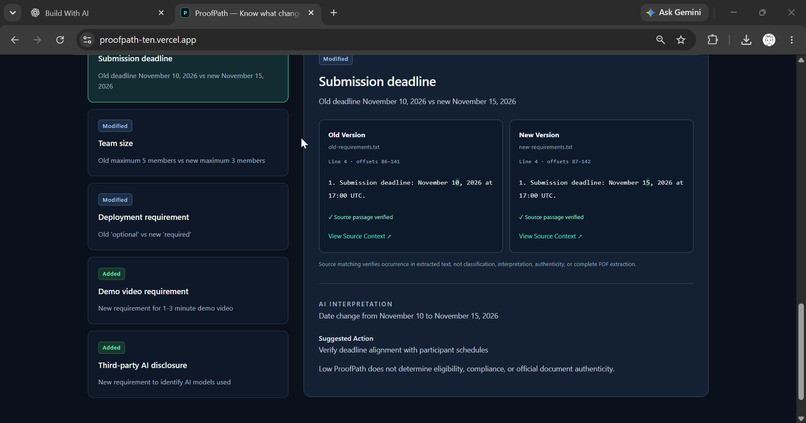This screenshot has height=423, width=806.
Task: Click old-requirements.txt file name
Action: tap(354, 147)
